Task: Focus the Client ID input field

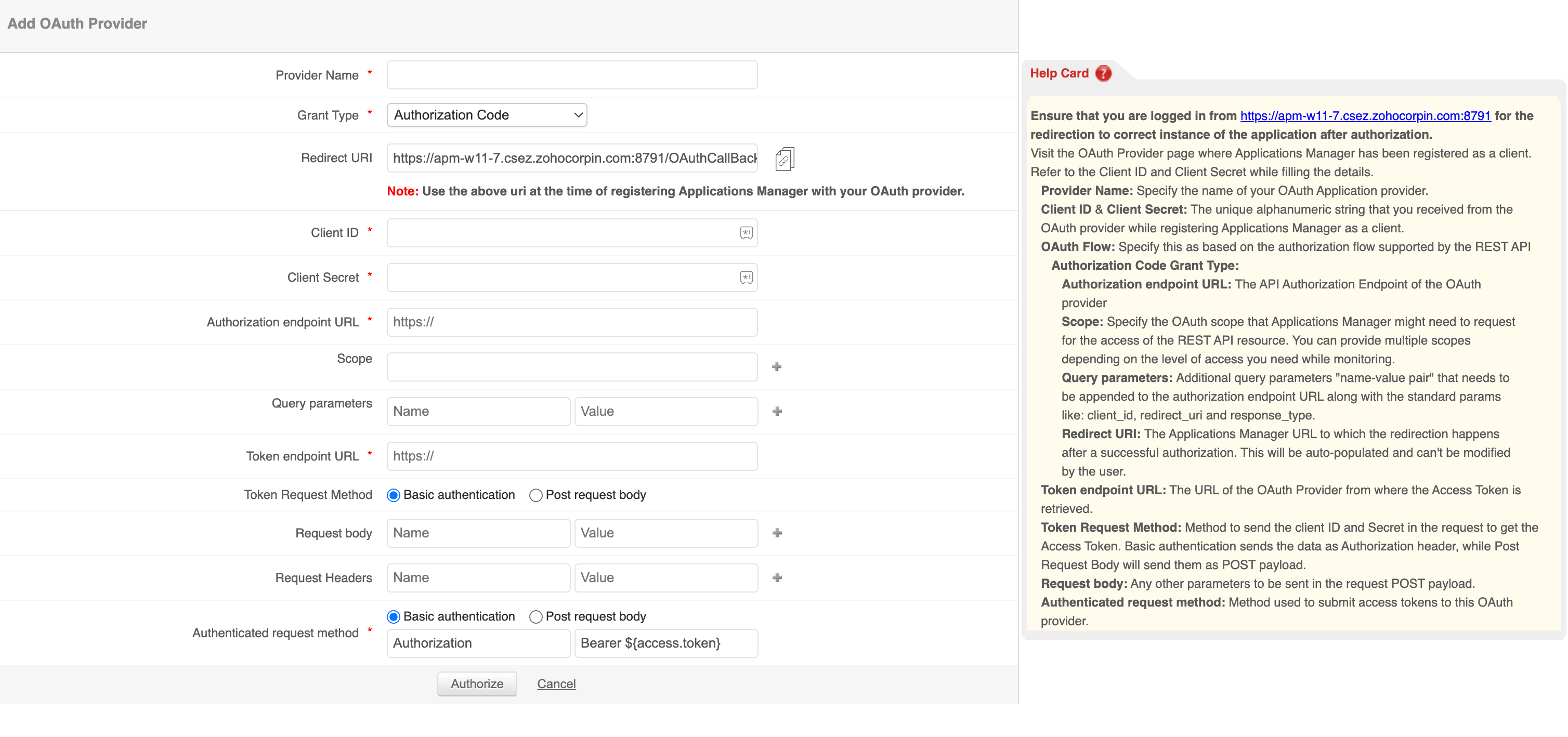Action: (x=572, y=233)
